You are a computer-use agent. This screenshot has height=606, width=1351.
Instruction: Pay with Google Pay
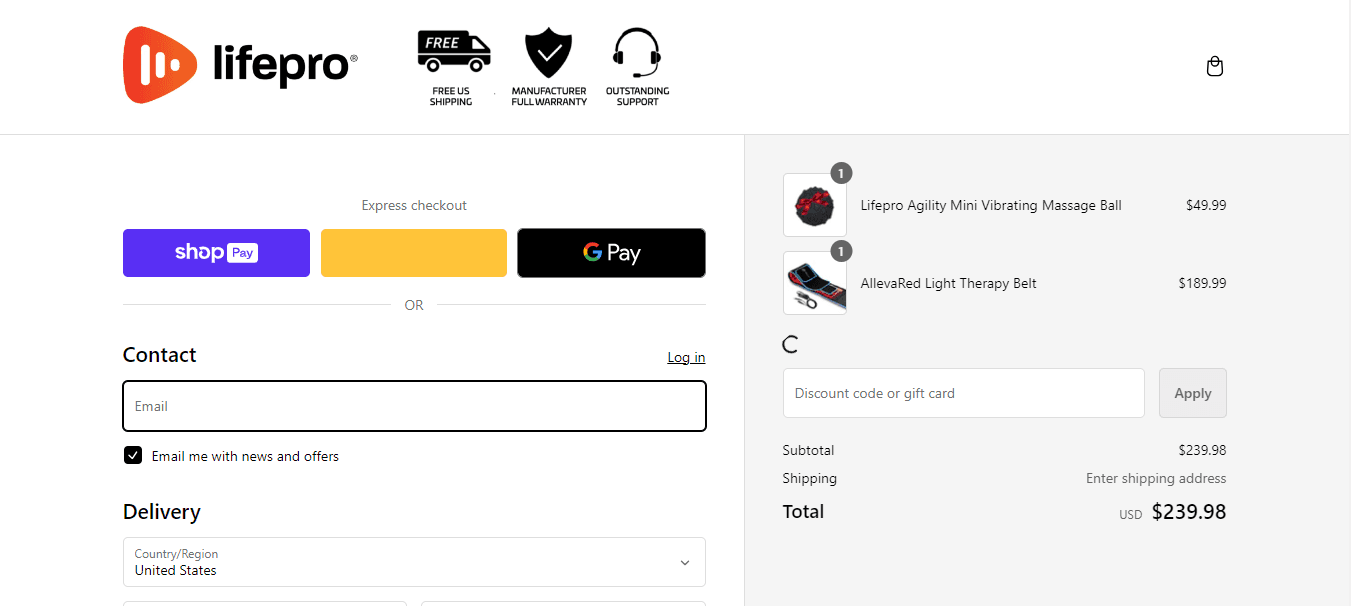611,253
